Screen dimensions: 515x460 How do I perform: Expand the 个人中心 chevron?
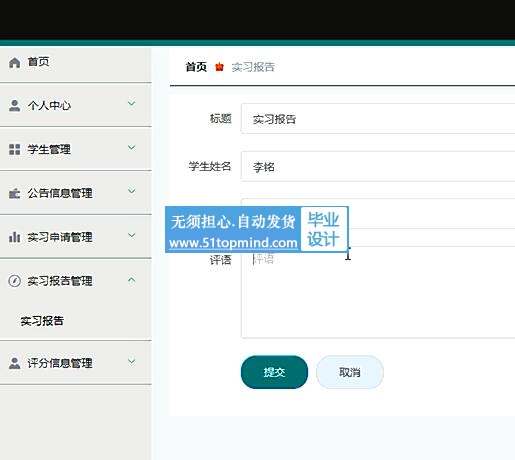tap(132, 104)
